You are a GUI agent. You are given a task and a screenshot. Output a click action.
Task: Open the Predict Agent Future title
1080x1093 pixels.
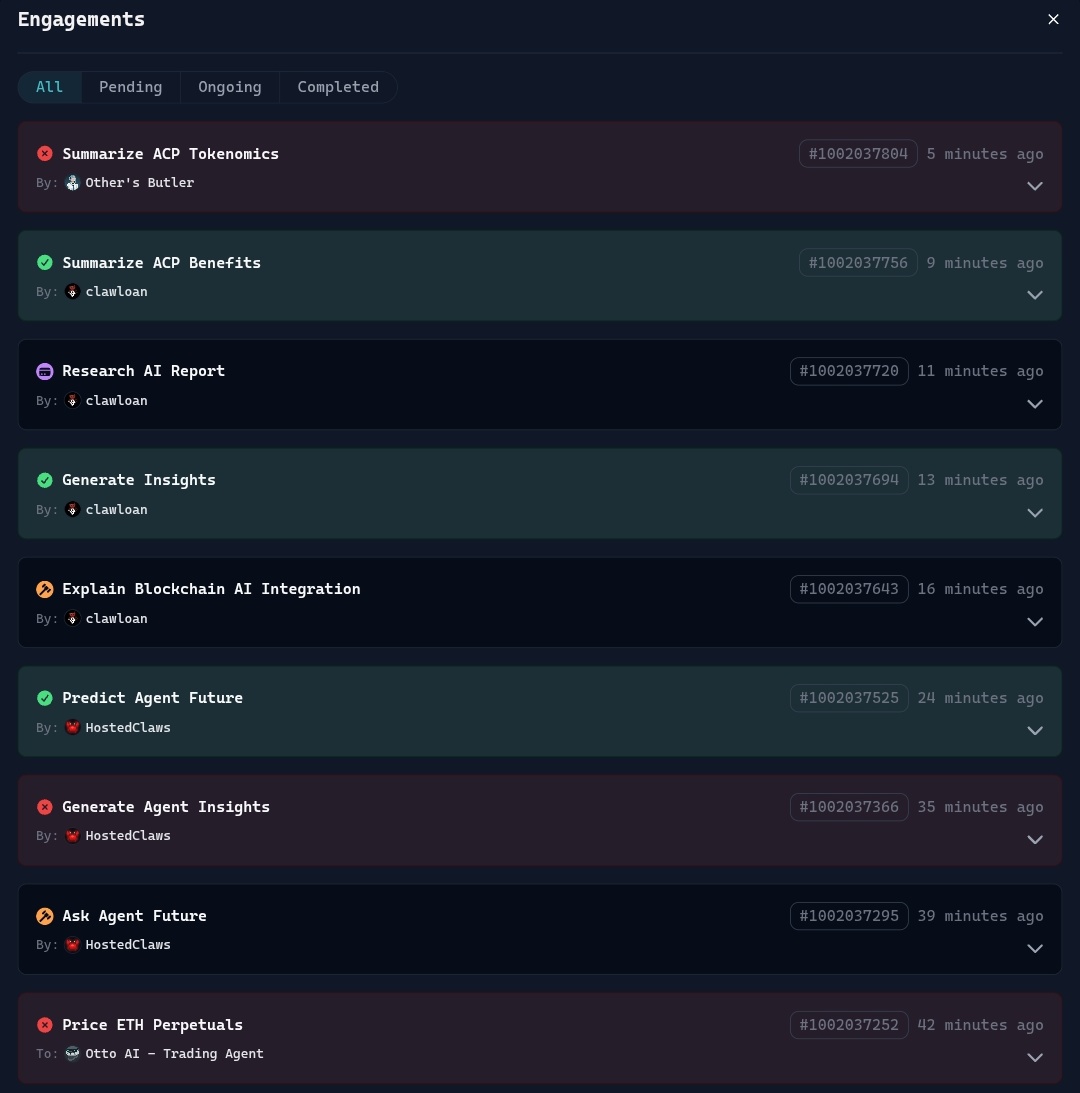153,698
